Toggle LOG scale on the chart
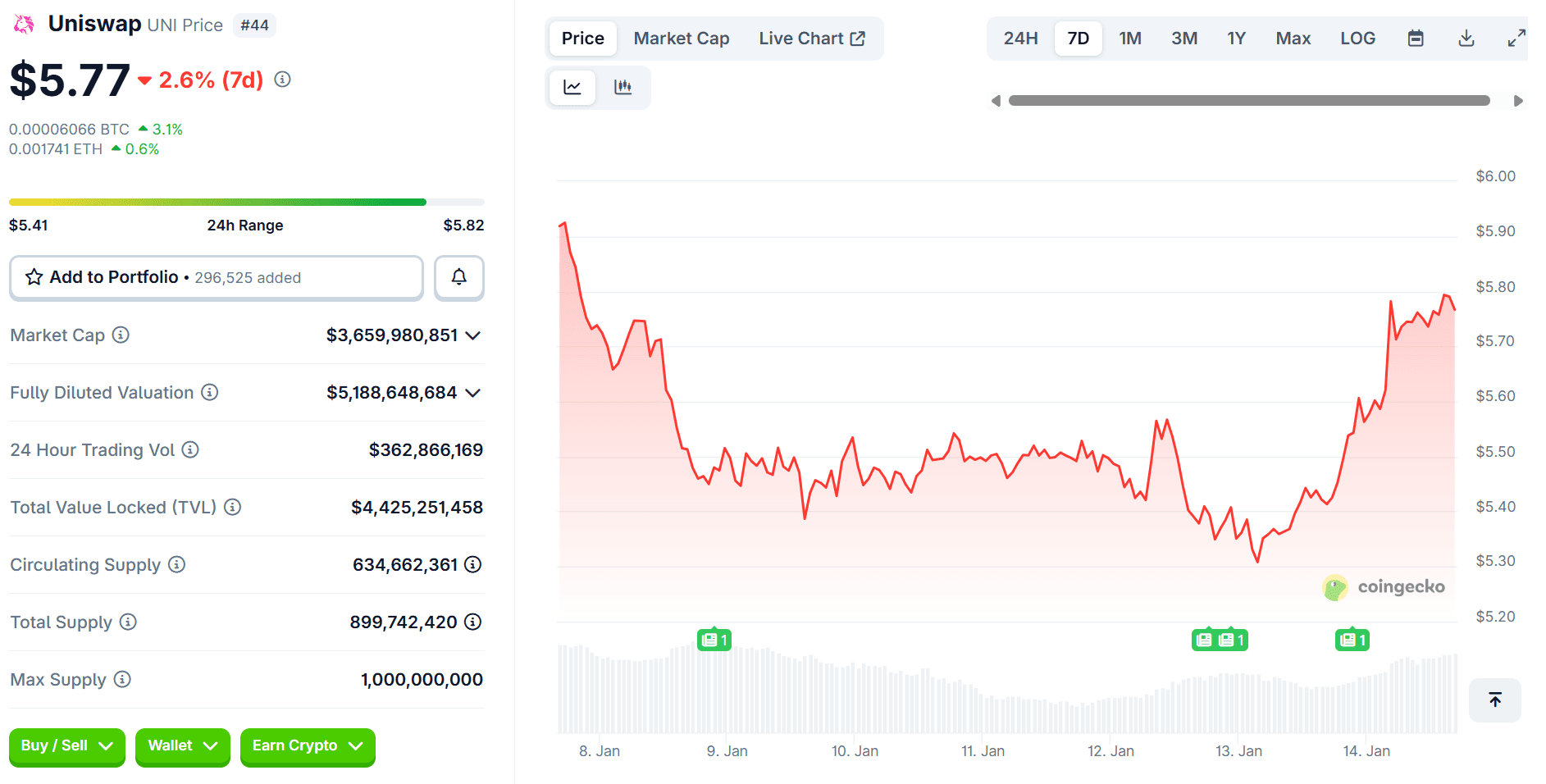 (1357, 39)
